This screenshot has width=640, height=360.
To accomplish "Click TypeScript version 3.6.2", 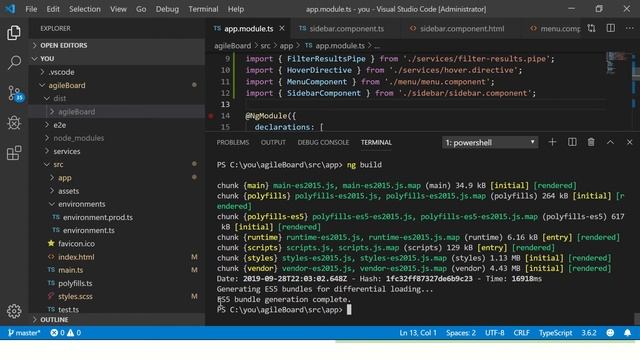I will click(589, 333).
